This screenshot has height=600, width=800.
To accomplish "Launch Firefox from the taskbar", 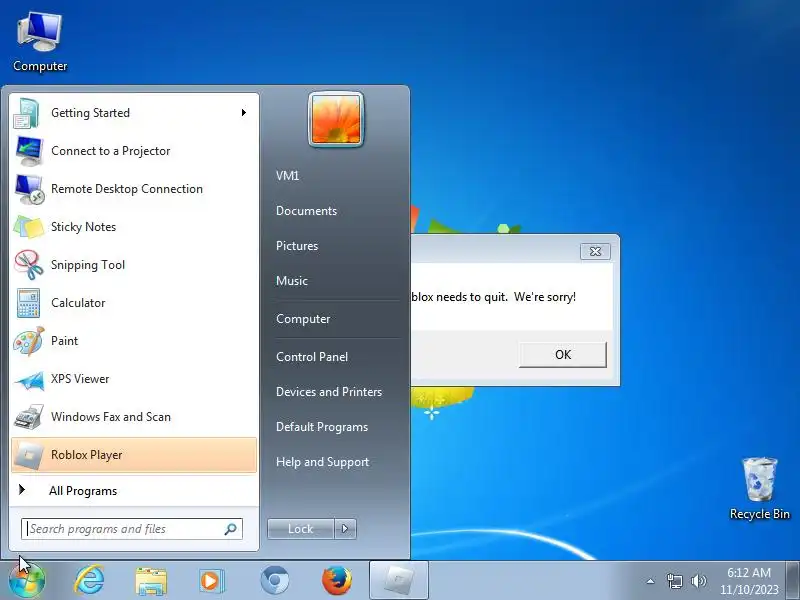I will click(337, 581).
